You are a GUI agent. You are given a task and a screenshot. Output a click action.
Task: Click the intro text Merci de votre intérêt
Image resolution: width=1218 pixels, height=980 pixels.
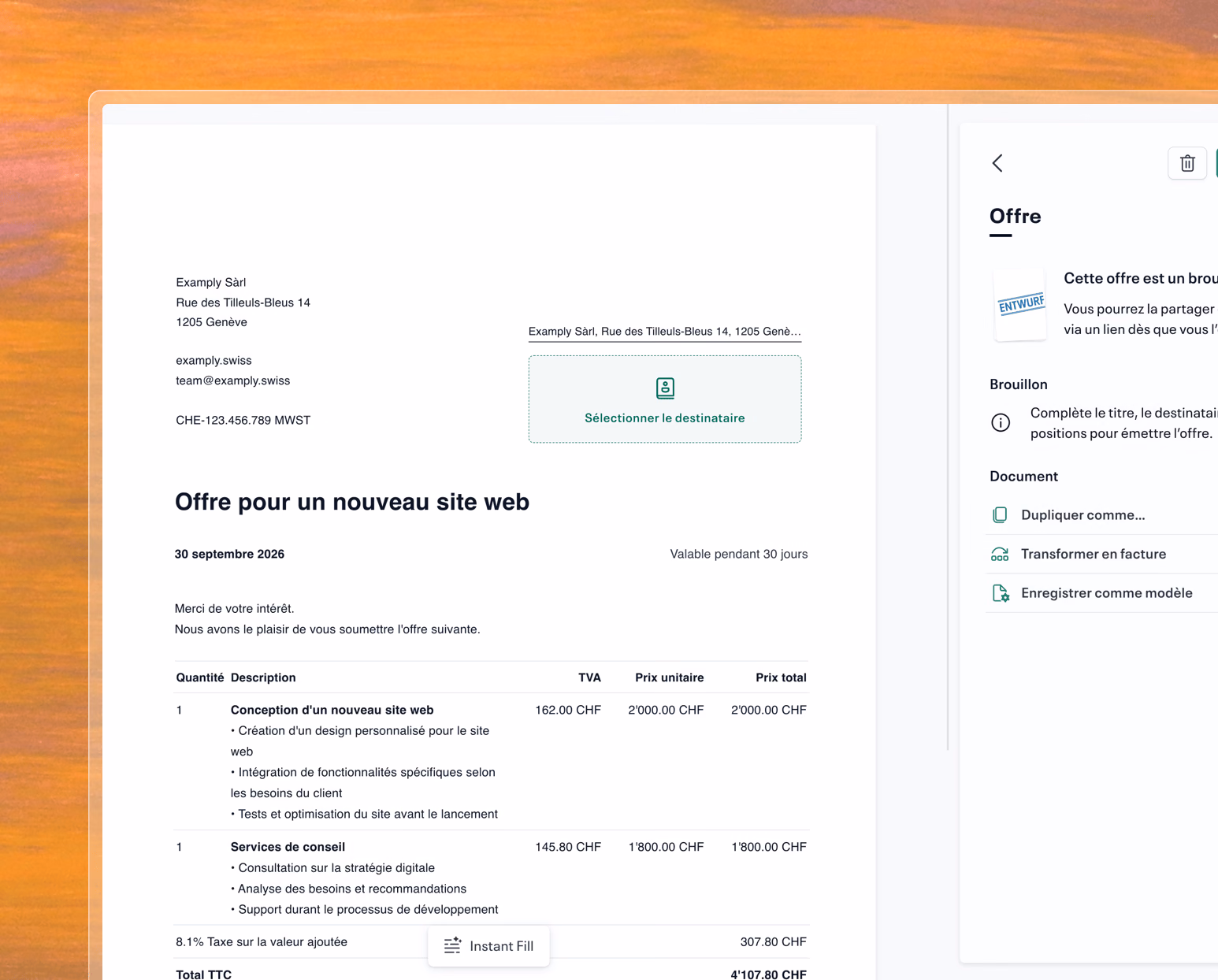click(x=234, y=609)
